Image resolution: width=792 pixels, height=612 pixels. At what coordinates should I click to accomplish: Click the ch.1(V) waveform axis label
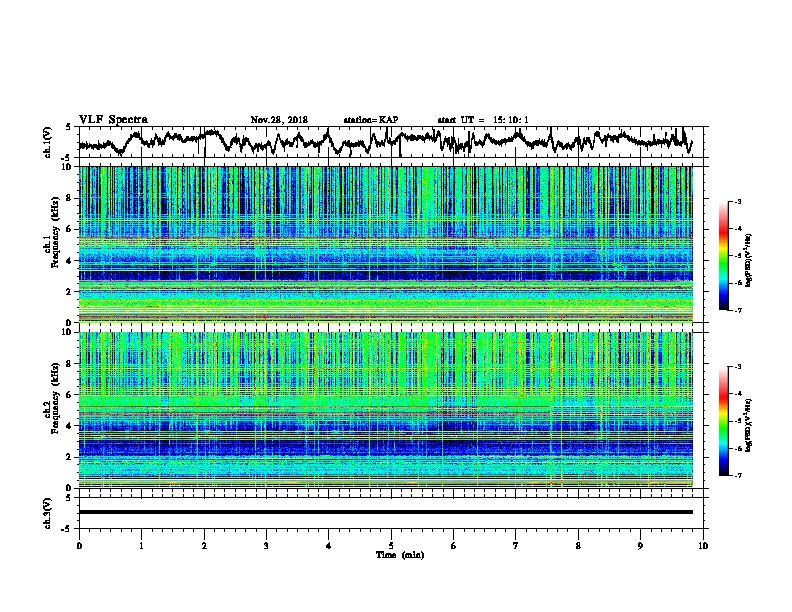(47, 142)
